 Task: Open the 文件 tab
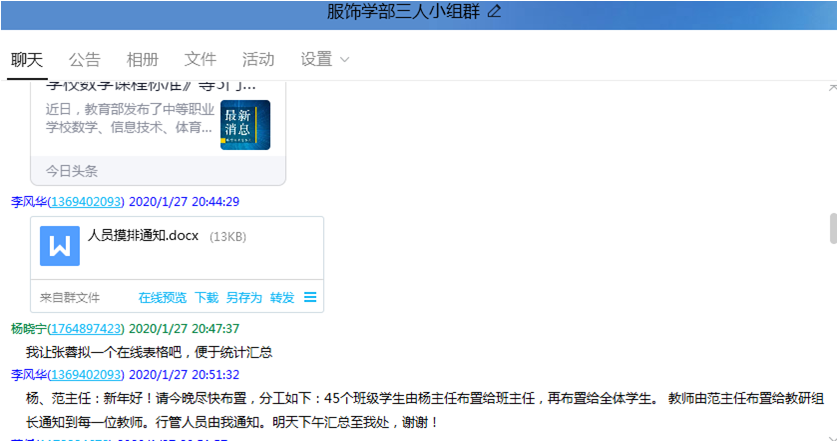pyautogui.click(x=200, y=59)
